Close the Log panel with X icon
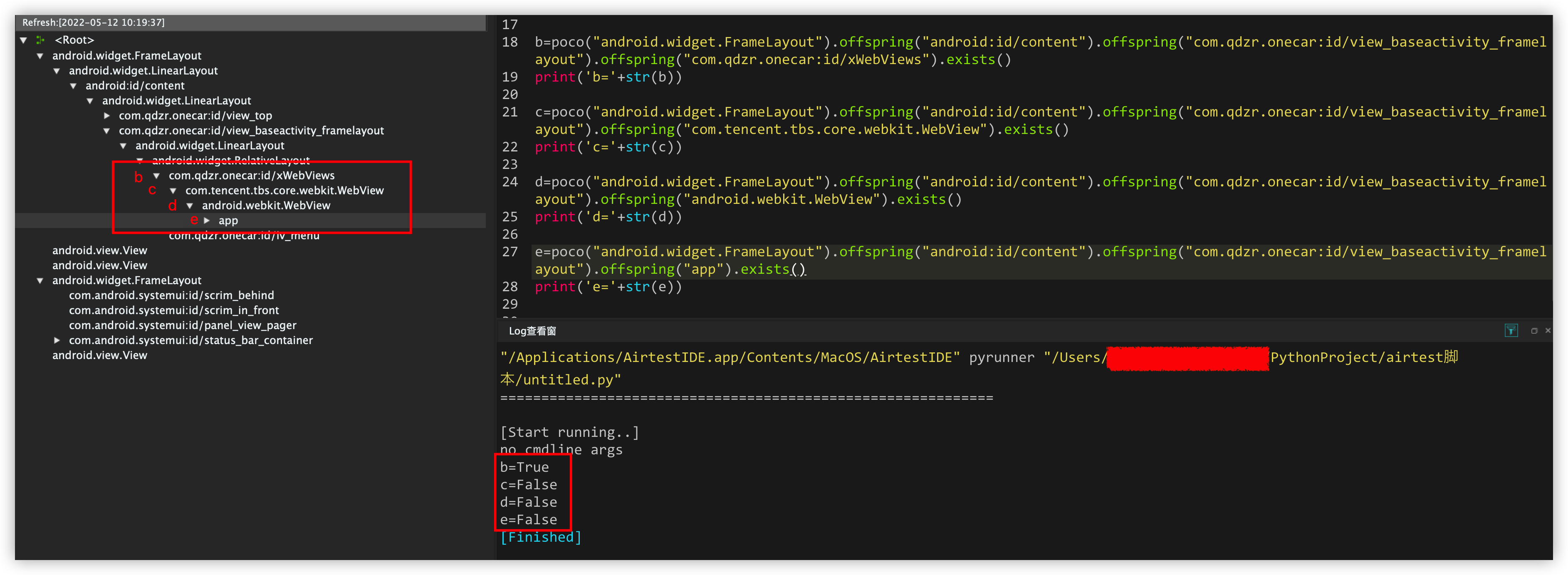The width and height of the screenshot is (1568, 575). click(1548, 331)
